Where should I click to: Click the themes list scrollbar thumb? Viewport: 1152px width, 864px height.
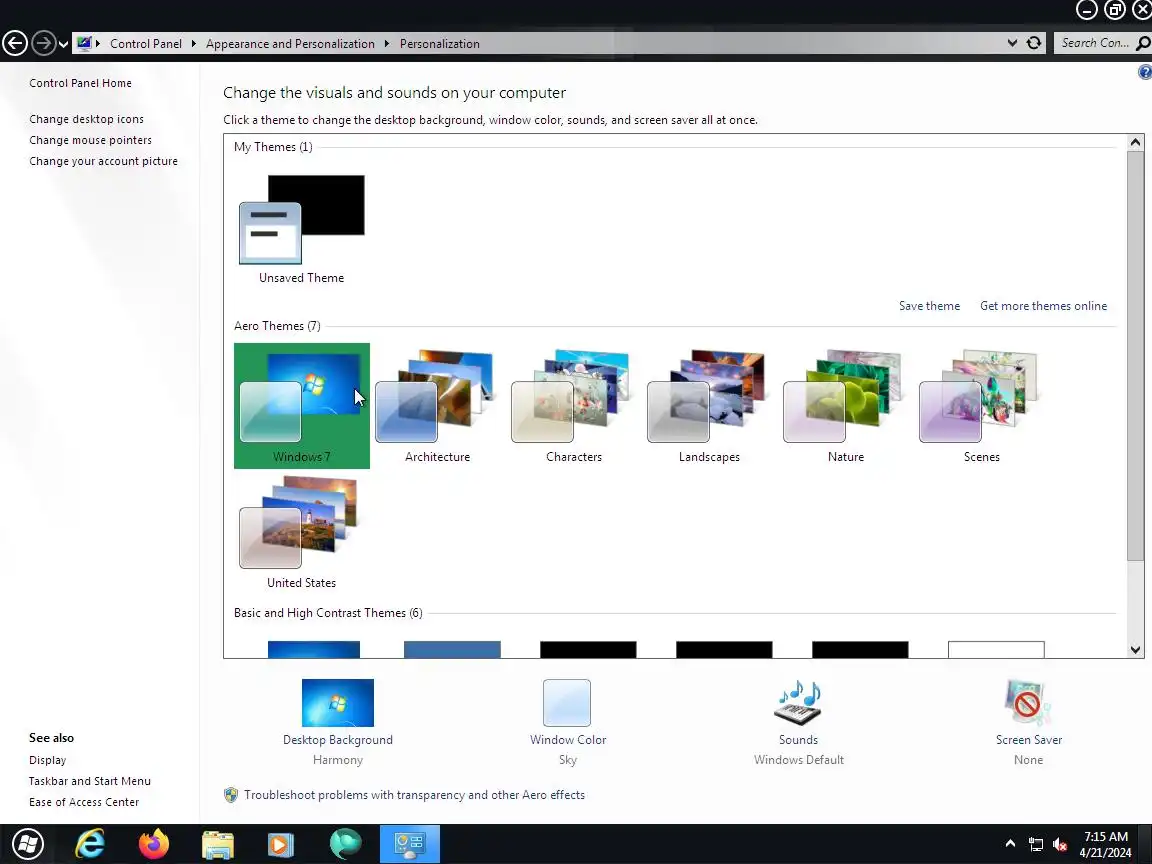coord(1135,356)
